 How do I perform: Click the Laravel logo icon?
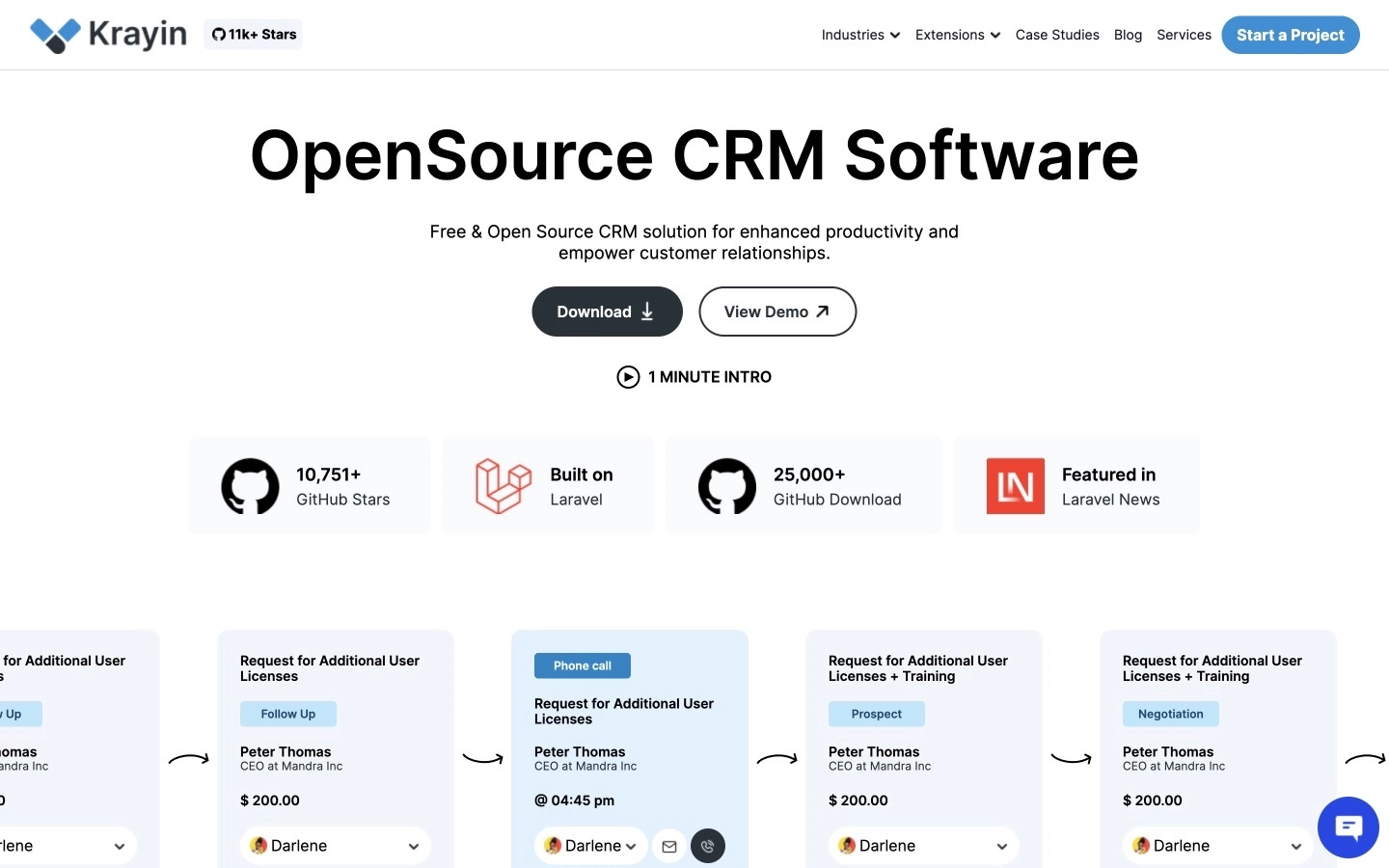coord(504,486)
